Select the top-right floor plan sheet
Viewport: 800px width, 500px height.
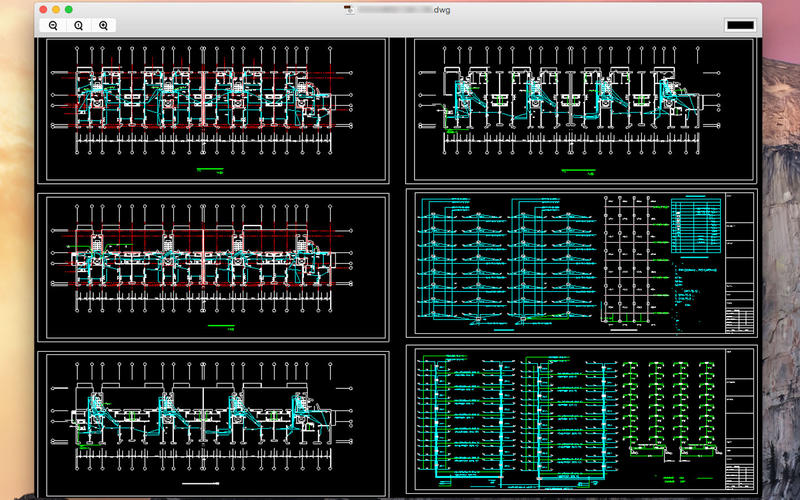point(581,110)
